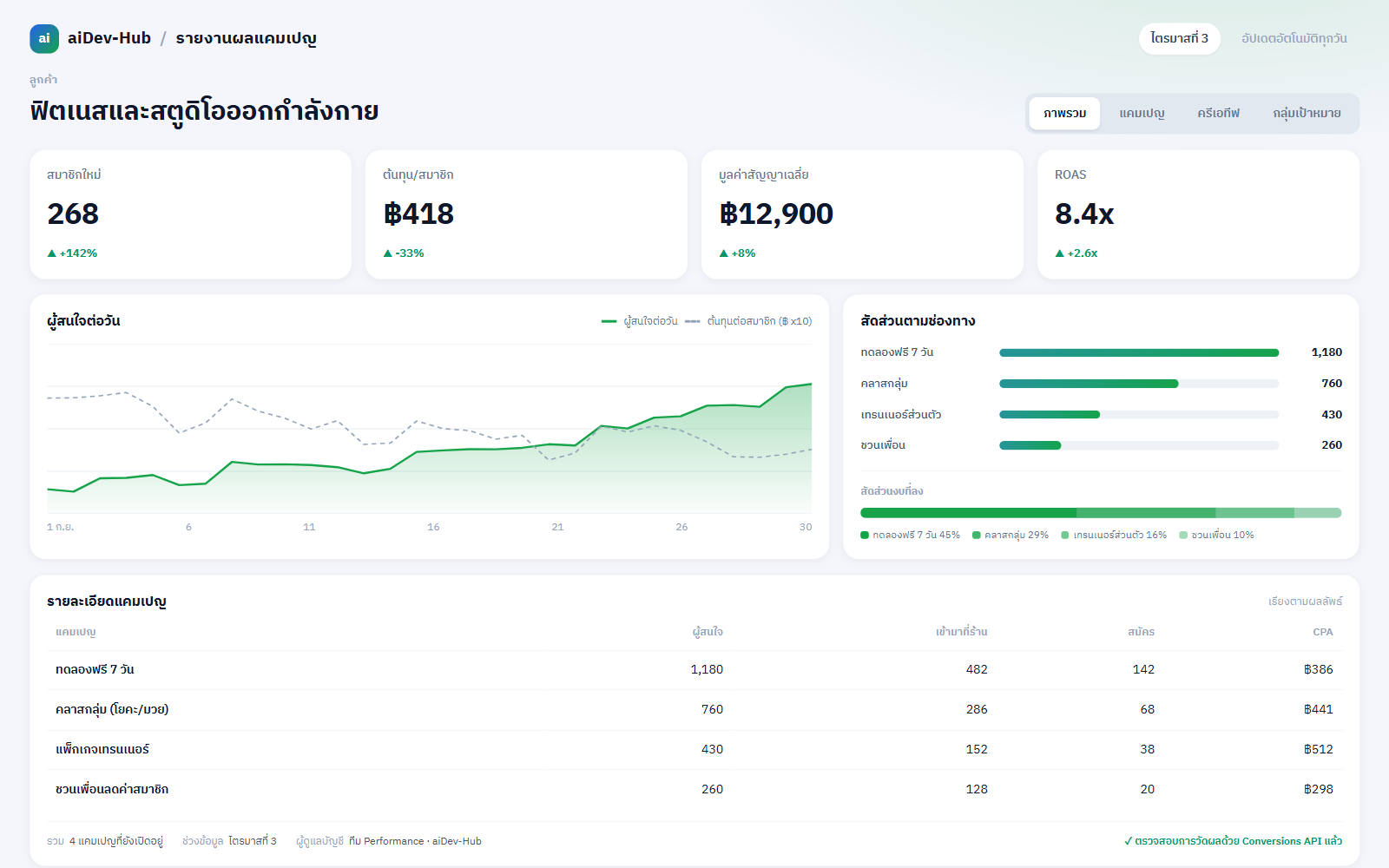
Task: Select the สมาชิกใหม่ card value 268
Action: 73,214
